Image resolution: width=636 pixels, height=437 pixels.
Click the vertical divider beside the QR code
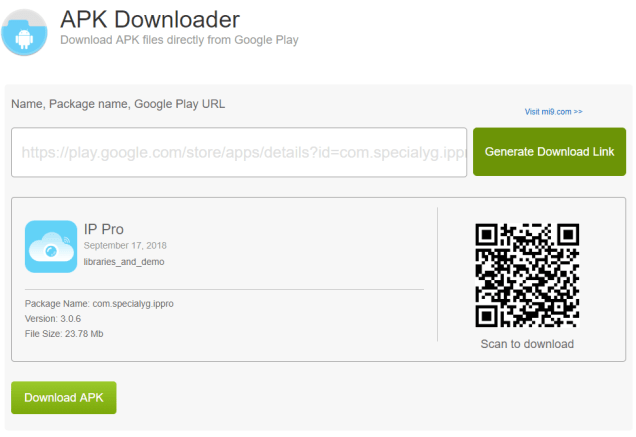pyautogui.click(x=438, y=274)
